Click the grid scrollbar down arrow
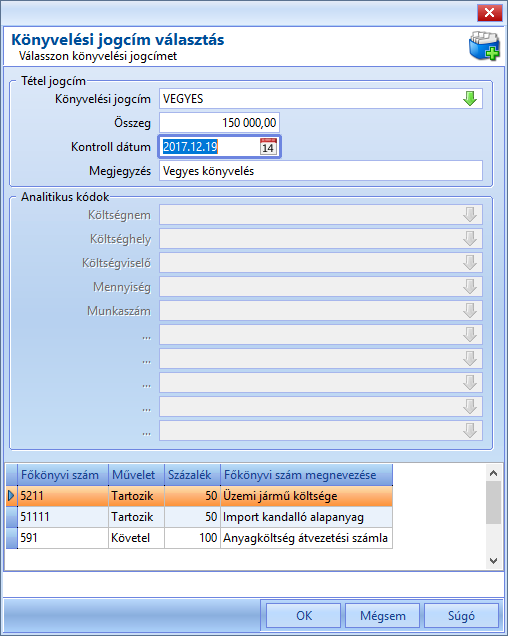This screenshot has height=636, width=508. (493, 561)
